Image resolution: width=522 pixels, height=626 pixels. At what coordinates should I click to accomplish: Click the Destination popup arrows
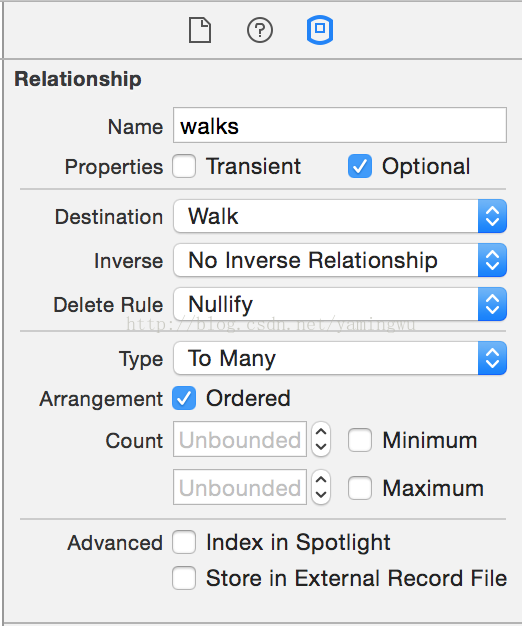click(492, 216)
